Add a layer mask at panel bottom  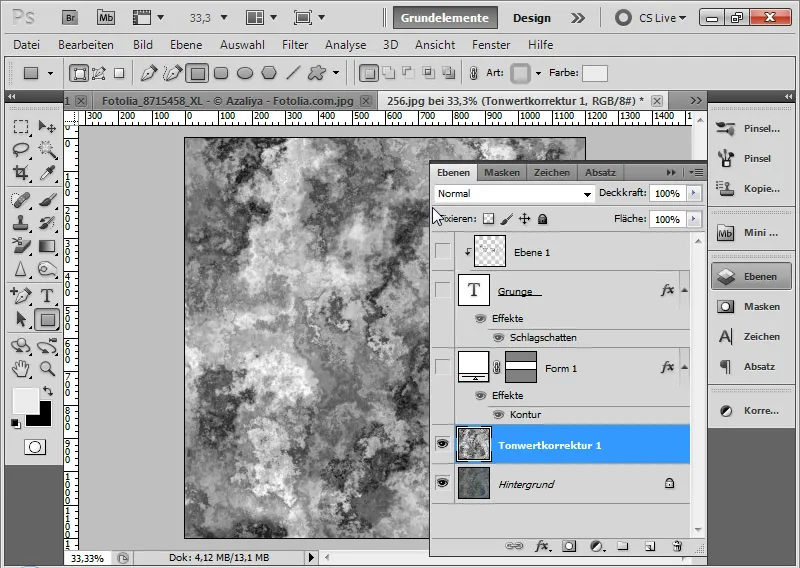pyautogui.click(x=569, y=546)
